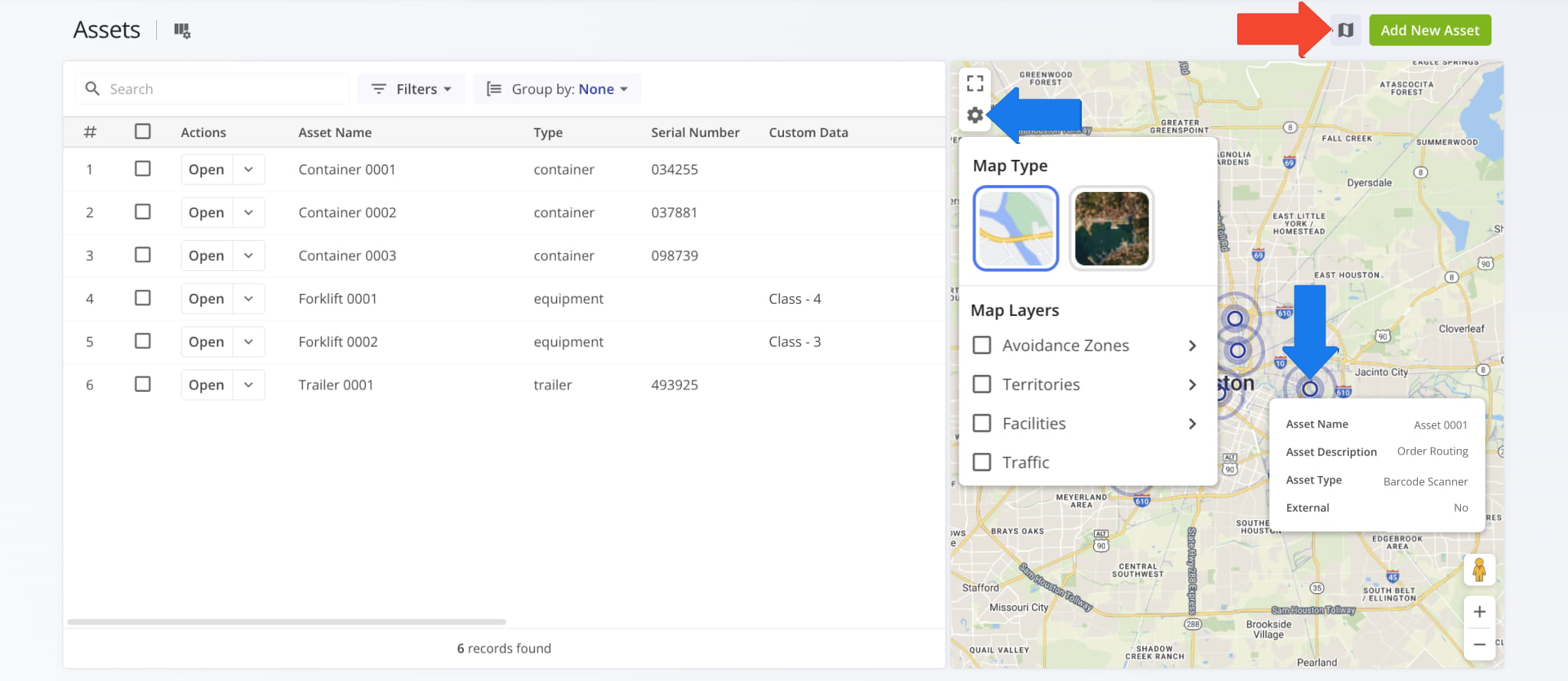Open the Forklift 0001 asset

(206, 298)
